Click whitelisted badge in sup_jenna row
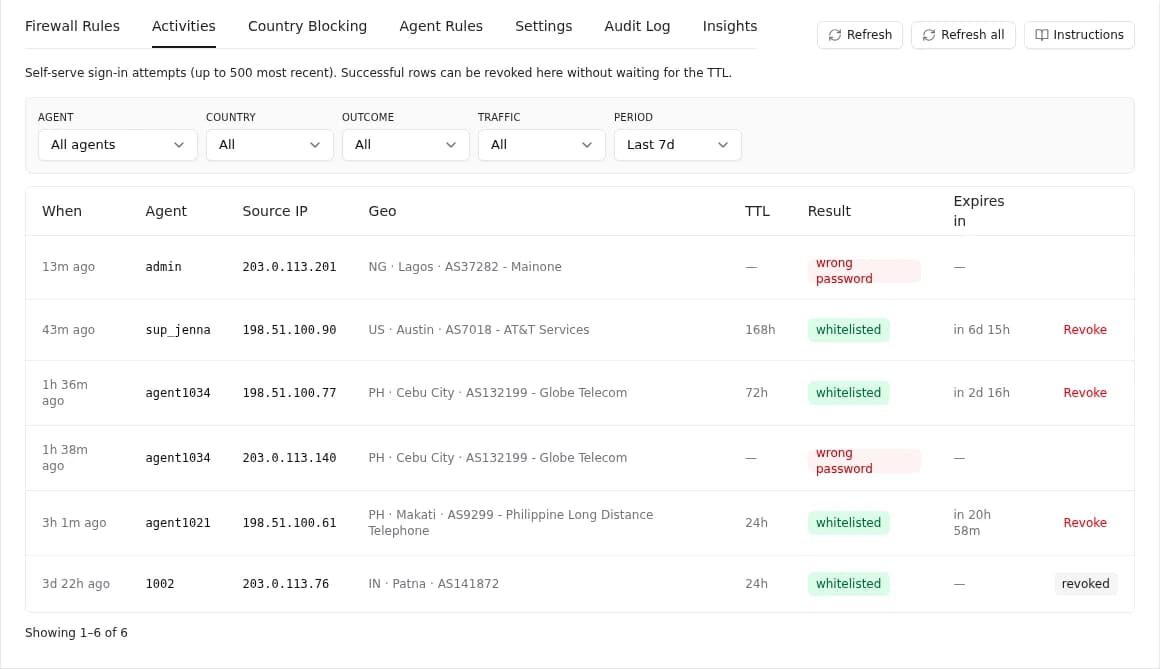 click(x=848, y=330)
